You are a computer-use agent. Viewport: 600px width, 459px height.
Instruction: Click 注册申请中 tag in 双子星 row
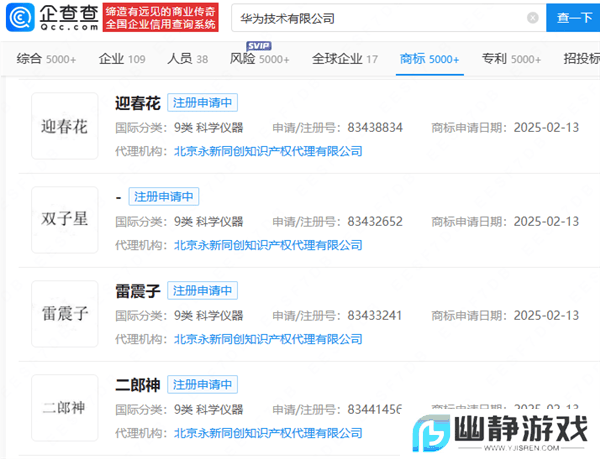click(164, 197)
